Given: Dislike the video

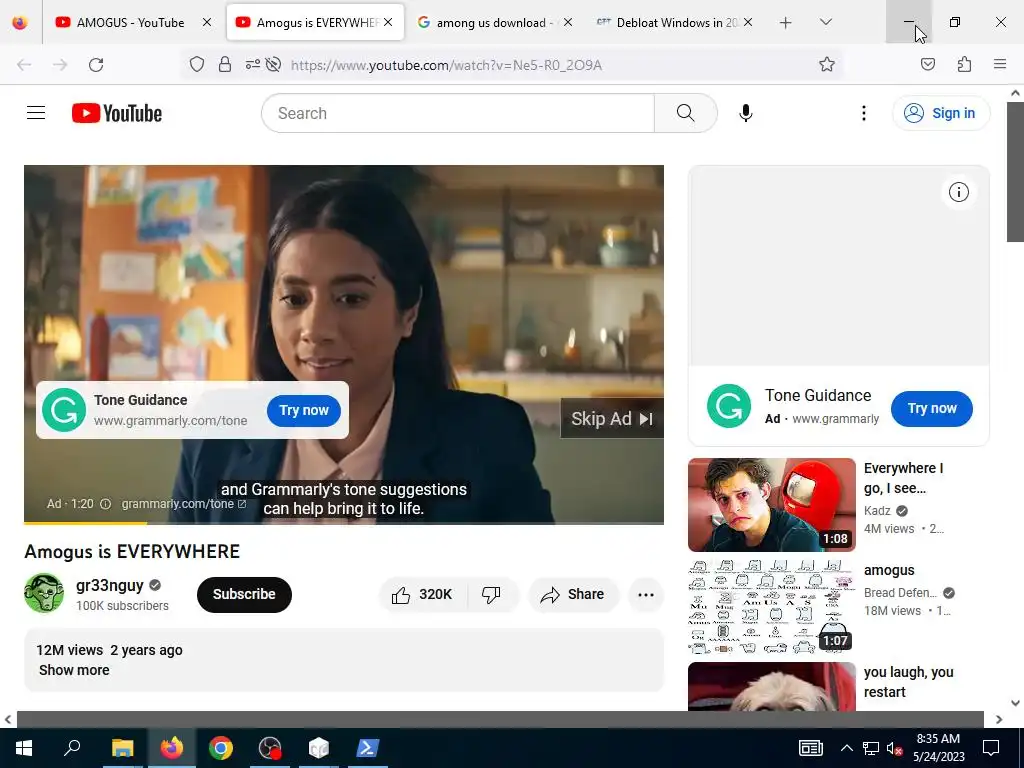Looking at the screenshot, I should (x=491, y=594).
